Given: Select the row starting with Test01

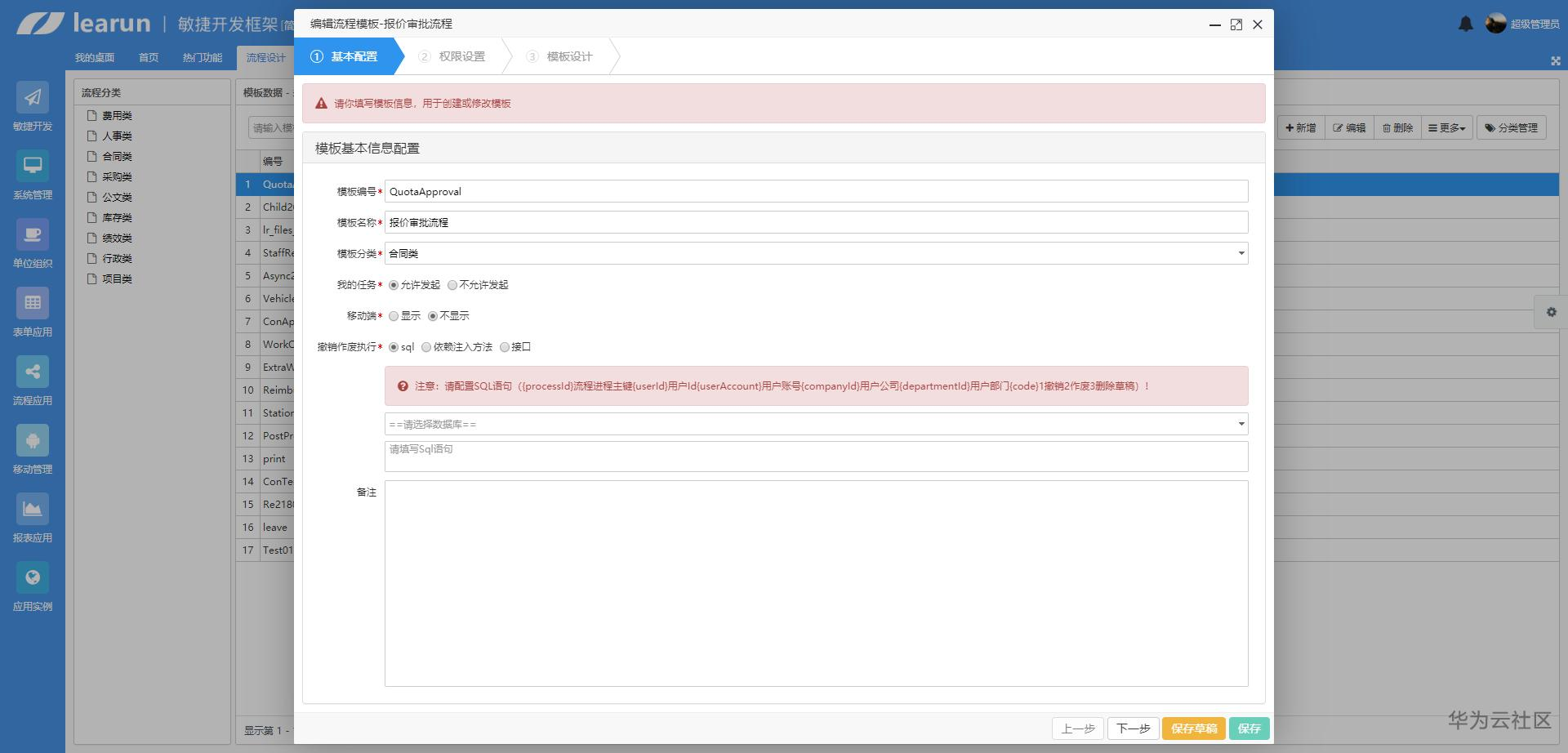Looking at the screenshot, I should (x=265, y=550).
